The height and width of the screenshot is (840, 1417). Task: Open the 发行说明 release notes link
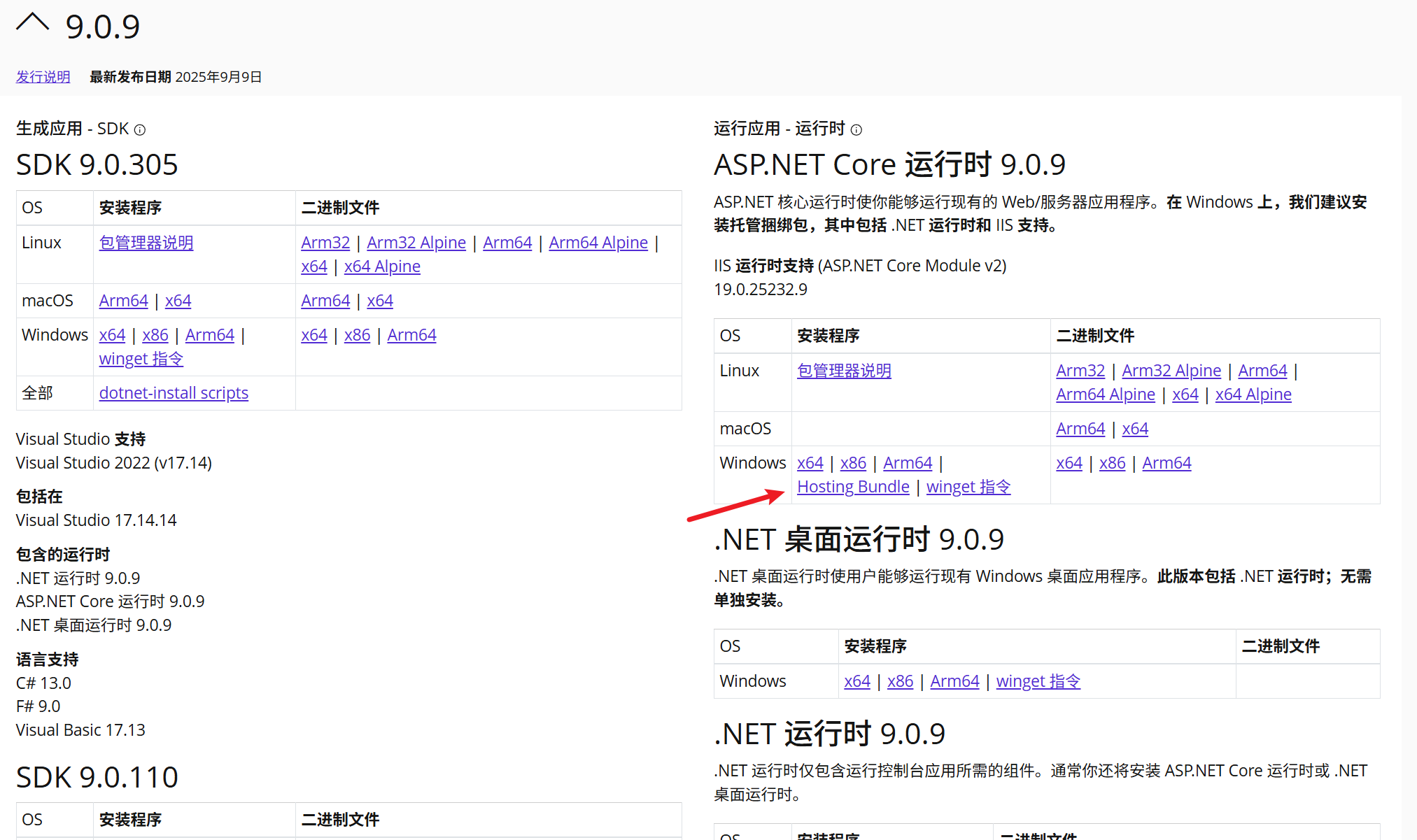(x=43, y=77)
